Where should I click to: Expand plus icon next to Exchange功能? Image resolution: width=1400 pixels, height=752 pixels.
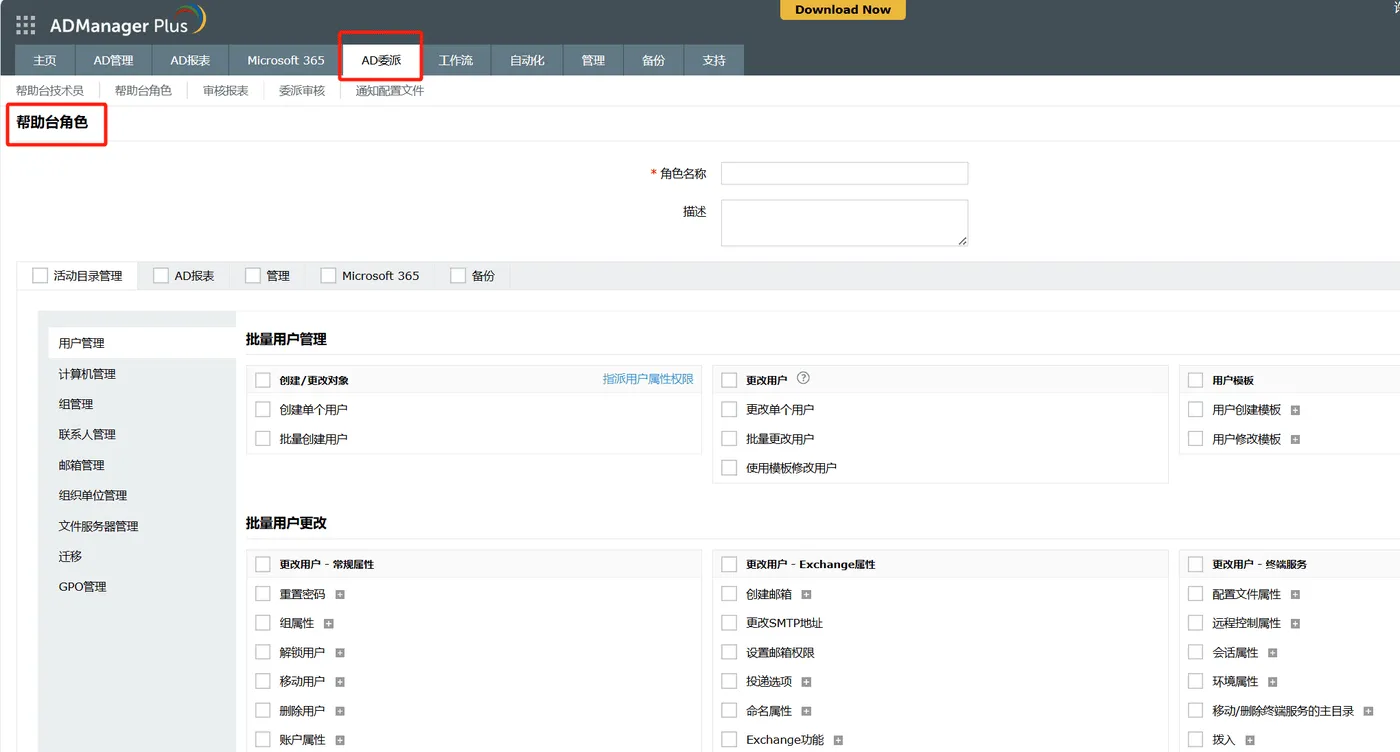tap(838, 740)
